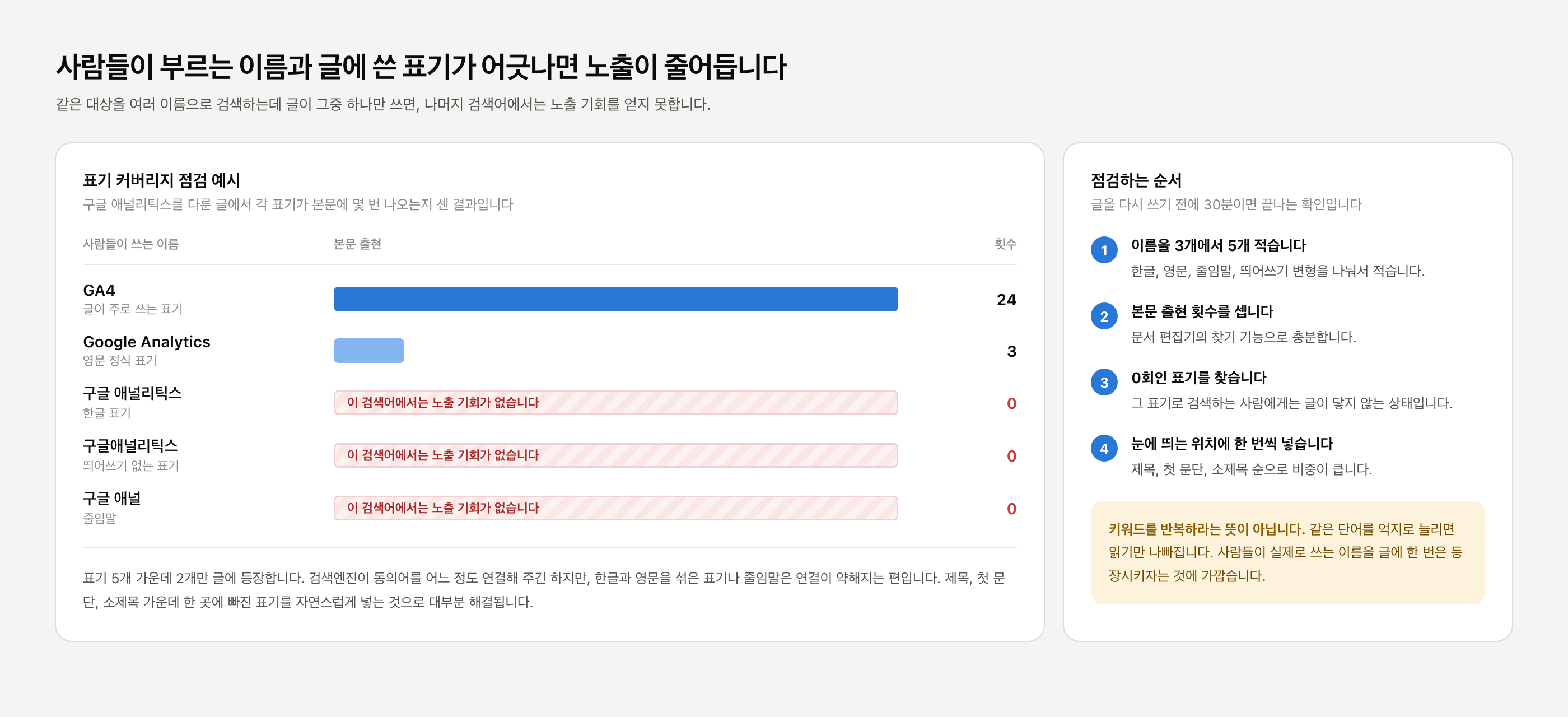The image size is (1568, 717).
Task: Click the step title 눈에 띄는 위치에 한 번씩
Action: click(x=1232, y=444)
